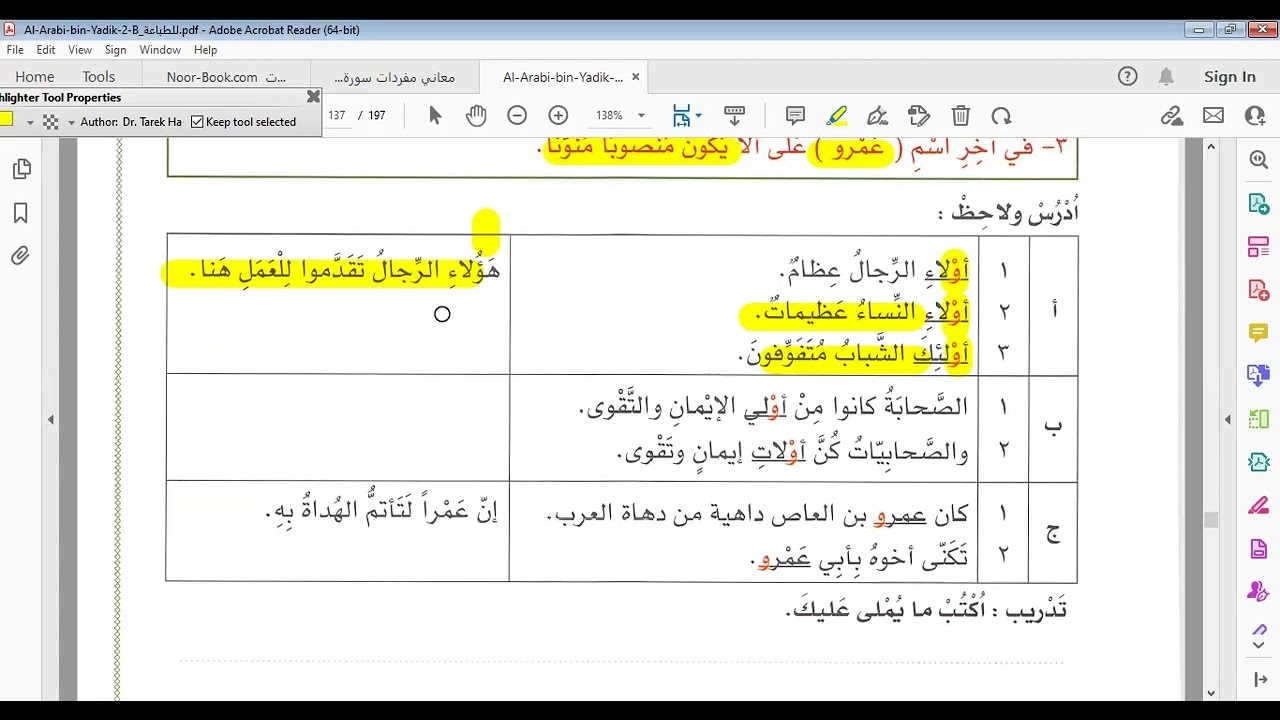Click the scrolling mode keyboard-arrow icon
This screenshot has width=1280, height=720.
735,115
